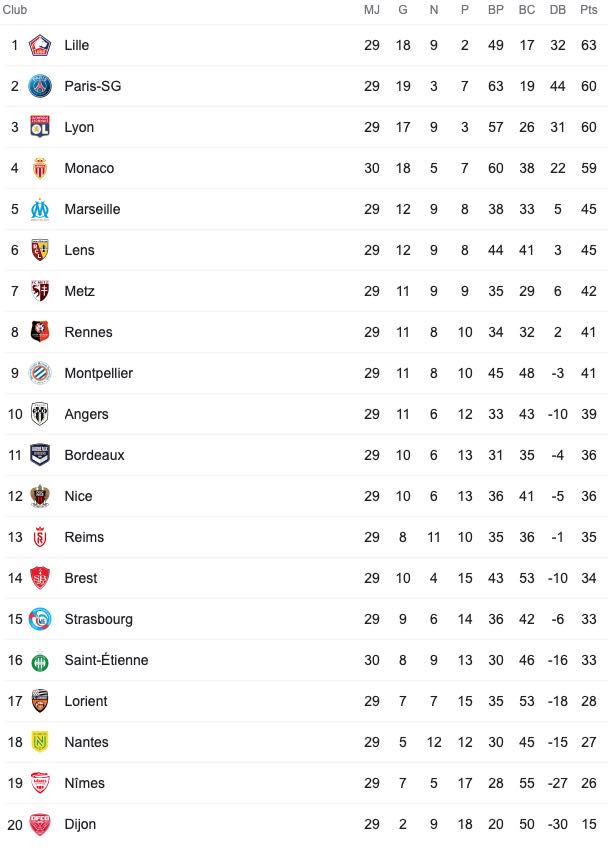The image size is (608, 852).
Task: Open the Paris-SG club logo
Action: [x=40, y=86]
